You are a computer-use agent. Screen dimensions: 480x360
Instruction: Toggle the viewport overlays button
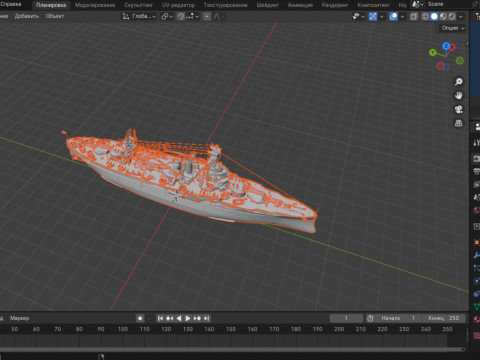(394, 16)
